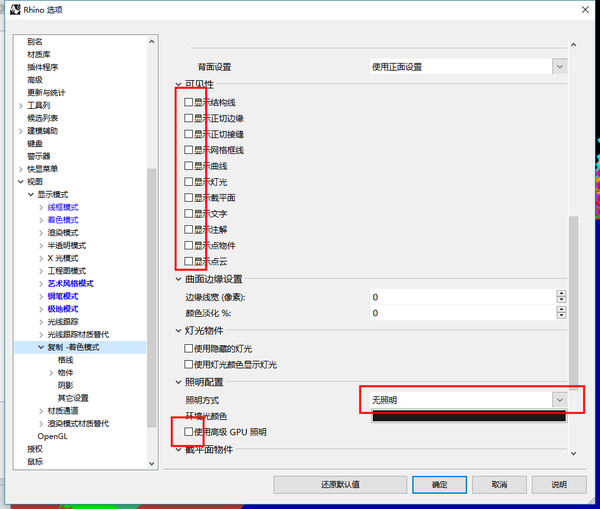Select 极地模式 in the tree
The image size is (600, 509).
tap(63, 309)
